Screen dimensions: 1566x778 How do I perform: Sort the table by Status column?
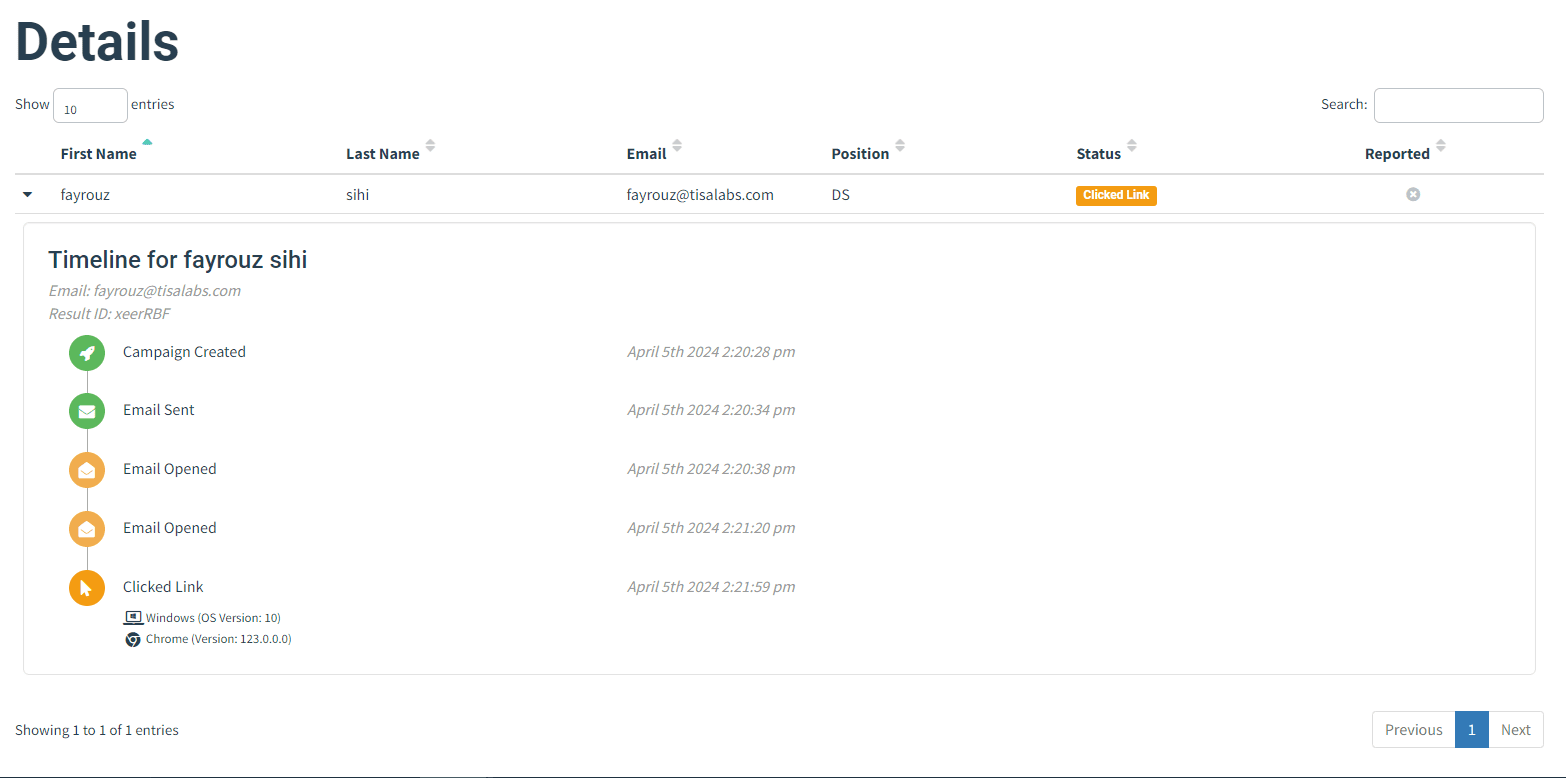pos(1097,152)
